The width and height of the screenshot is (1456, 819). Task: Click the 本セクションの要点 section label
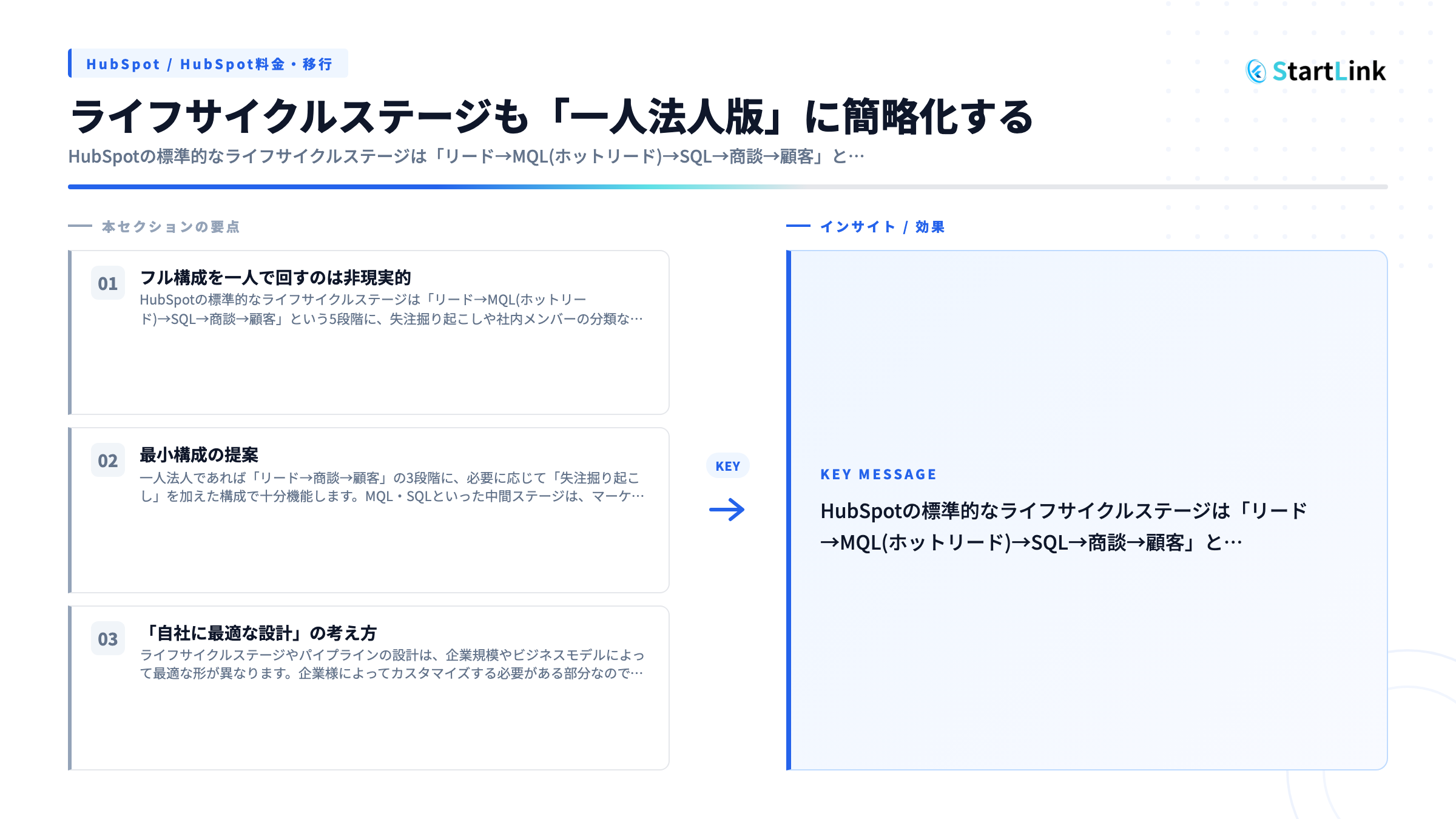pyautogui.click(x=170, y=227)
